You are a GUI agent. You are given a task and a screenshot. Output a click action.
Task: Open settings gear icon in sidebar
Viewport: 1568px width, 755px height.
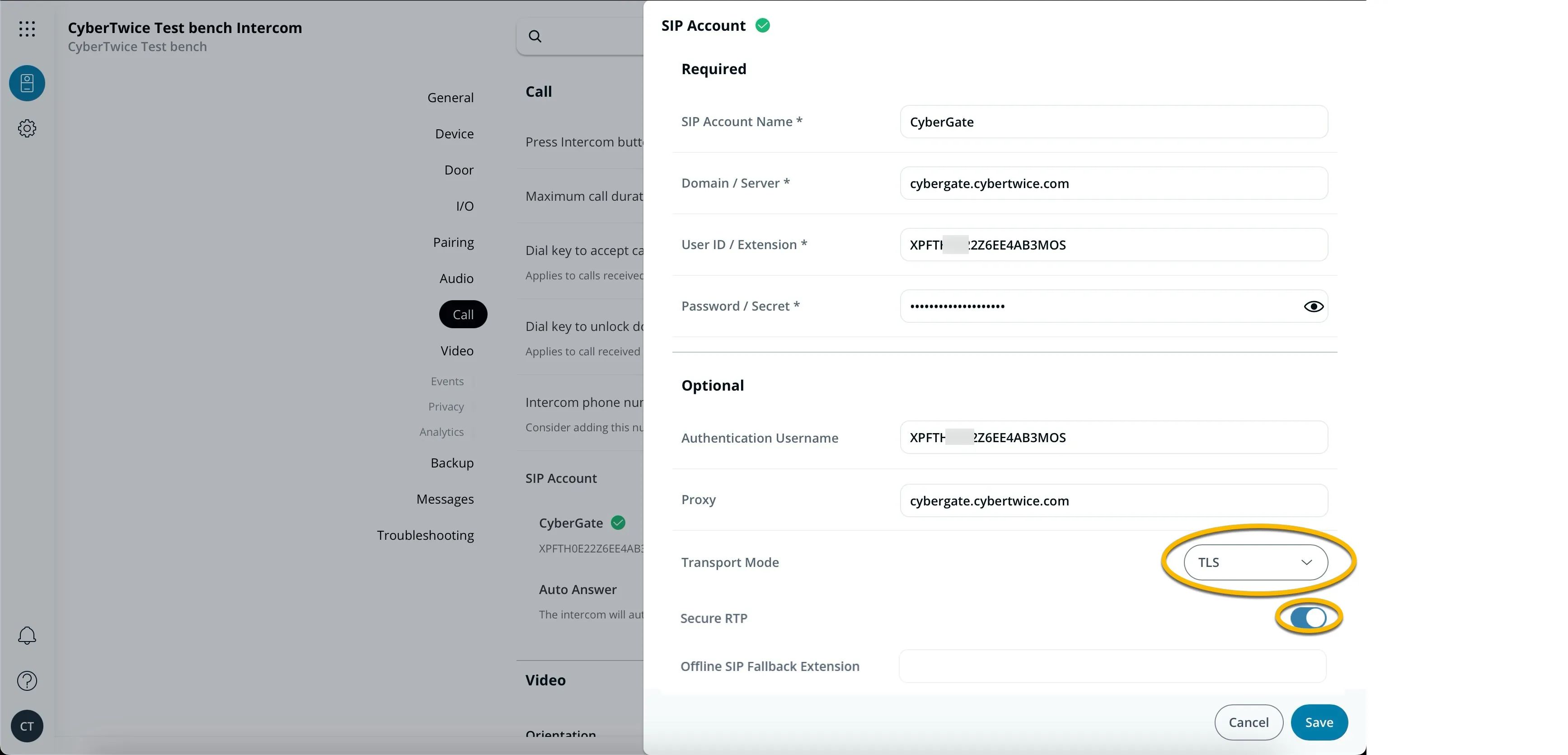coord(27,128)
